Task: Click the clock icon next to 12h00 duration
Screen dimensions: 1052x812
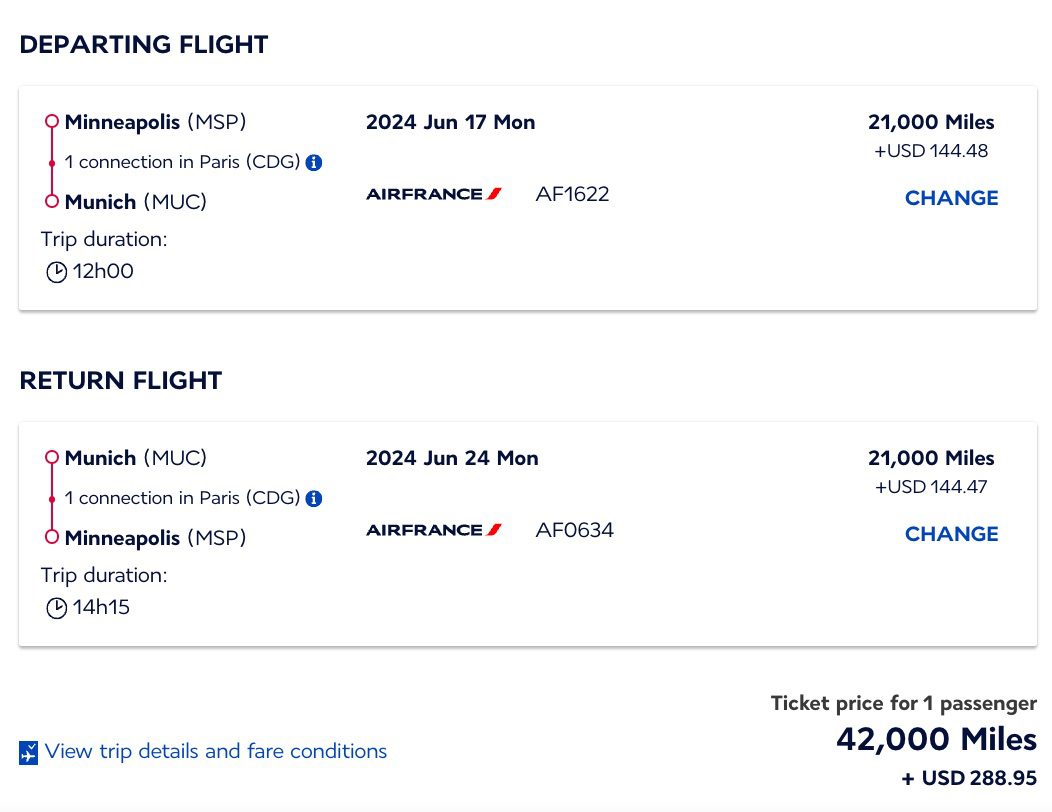Action: pos(57,270)
